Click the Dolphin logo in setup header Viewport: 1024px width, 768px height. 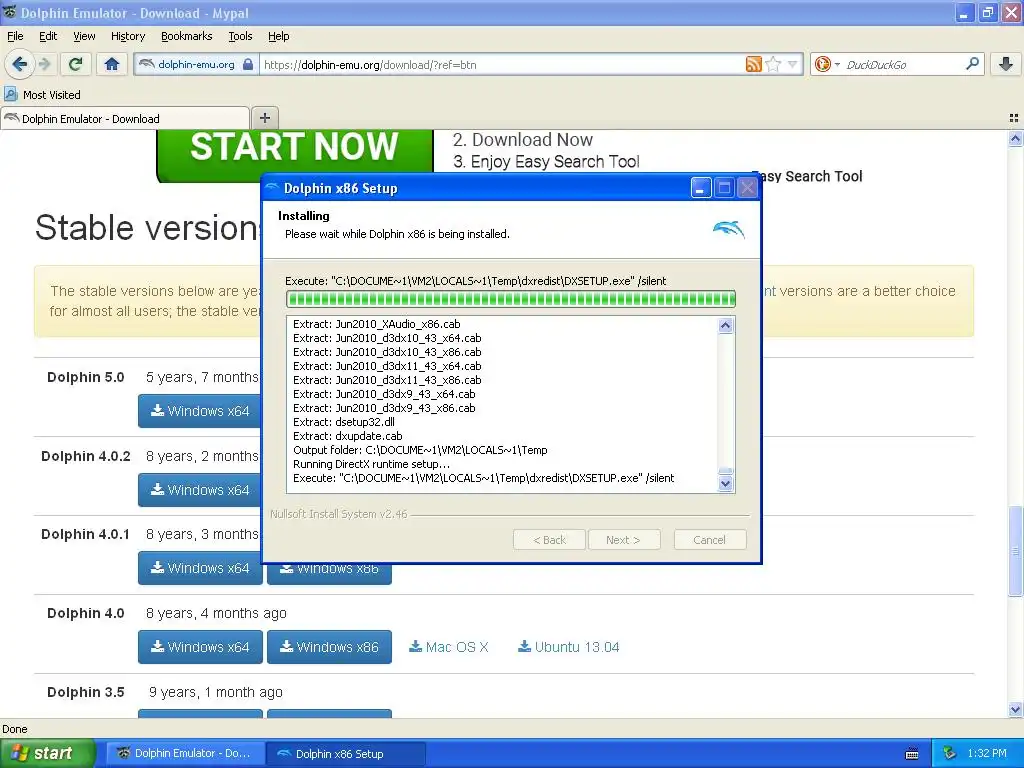pyautogui.click(x=728, y=229)
